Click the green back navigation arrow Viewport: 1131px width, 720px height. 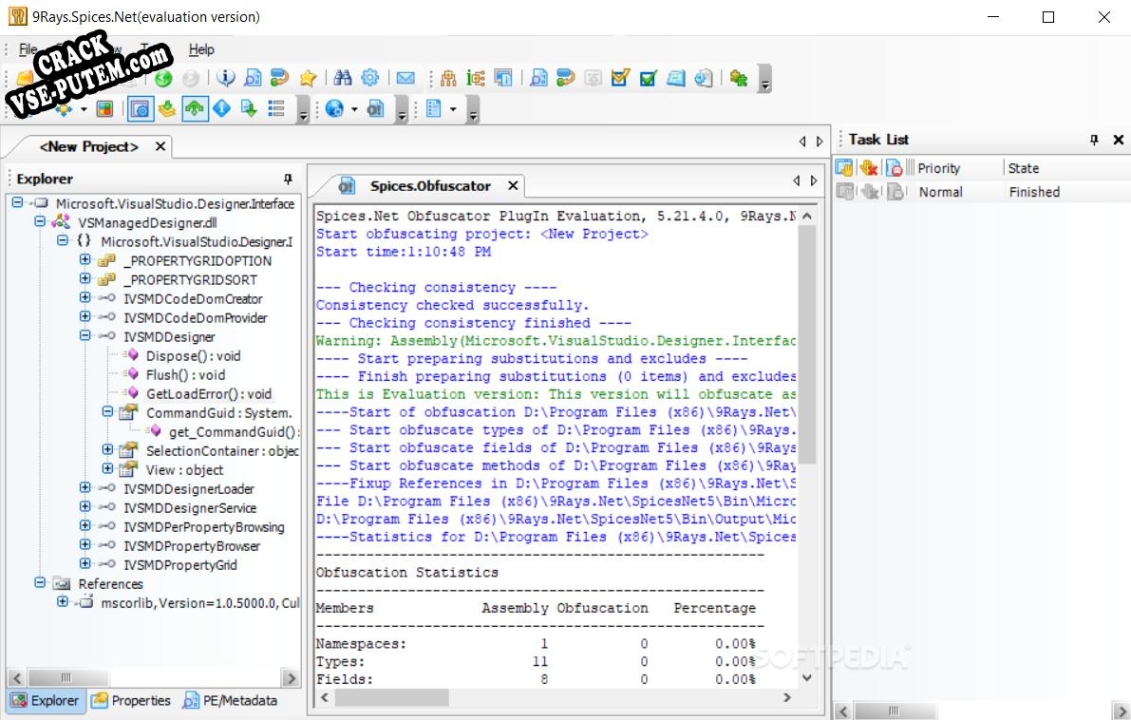pos(163,78)
